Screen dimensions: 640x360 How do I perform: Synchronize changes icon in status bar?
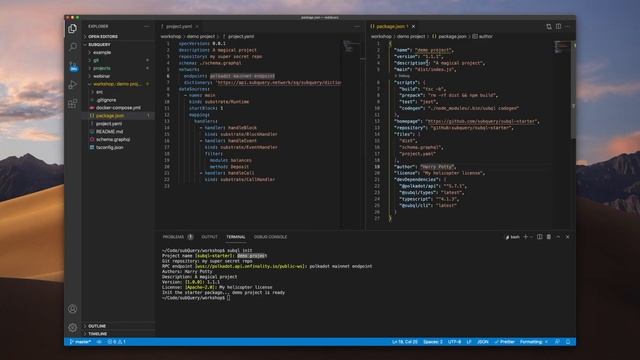click(99, 342)
